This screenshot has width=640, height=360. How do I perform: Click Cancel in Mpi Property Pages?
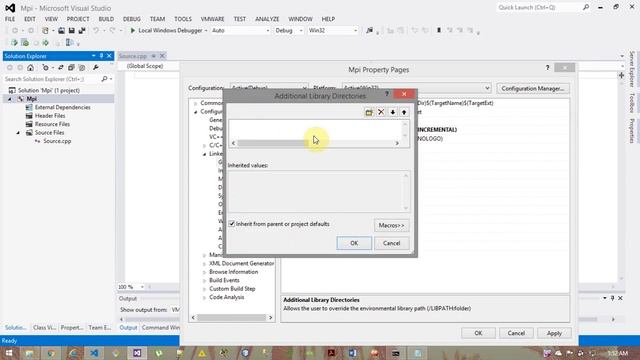point(516,333)
